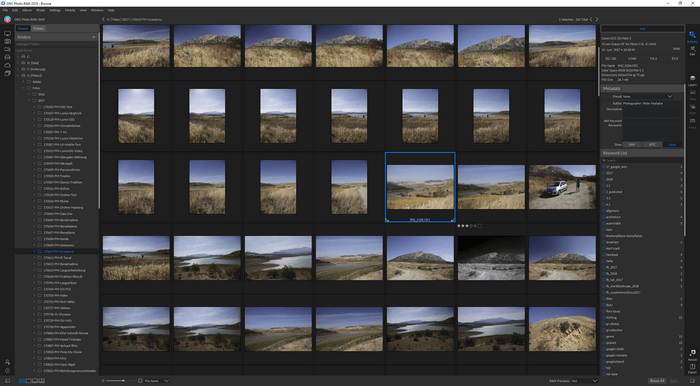Click the albums stack icon in left sidebar

pyautogui.click(x=8, y=73)
